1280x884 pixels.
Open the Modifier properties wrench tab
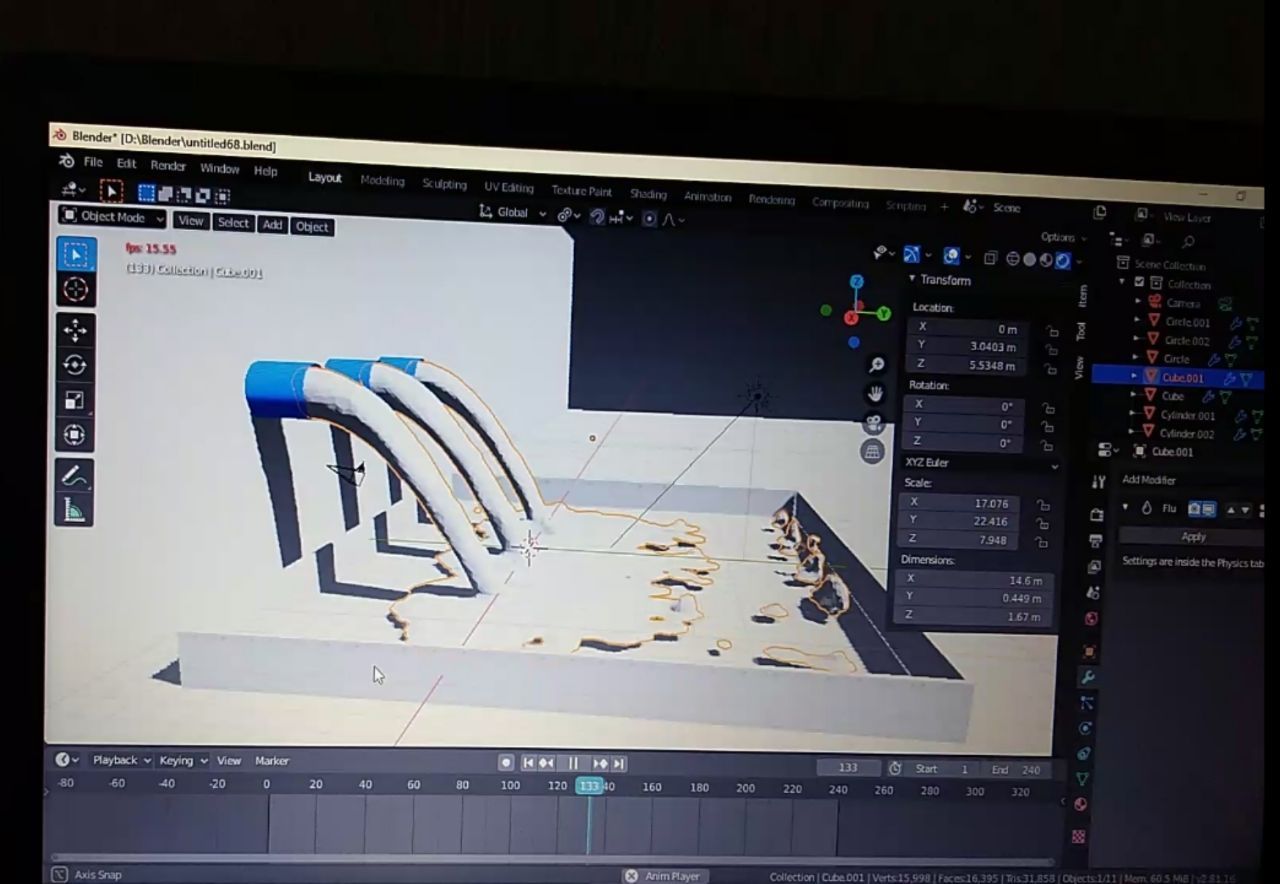[x=1087, y=678]
